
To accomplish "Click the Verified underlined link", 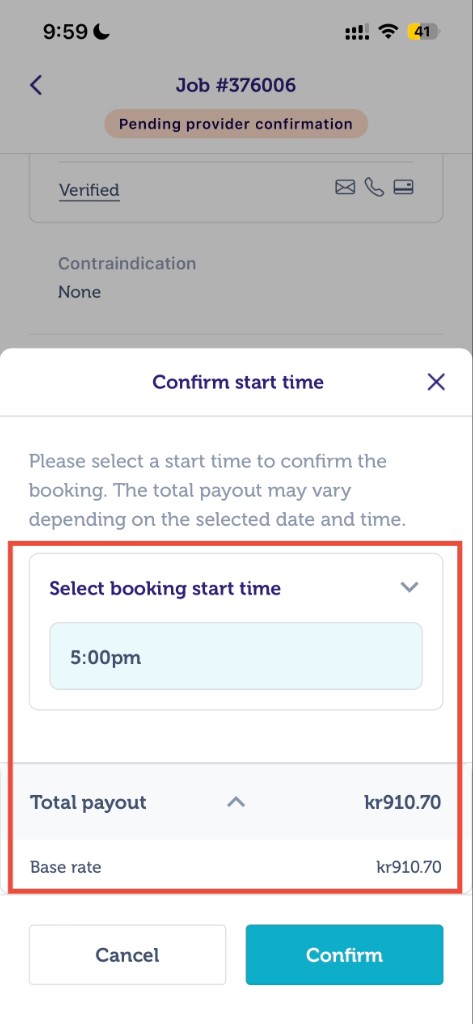I will click(89, 190).
